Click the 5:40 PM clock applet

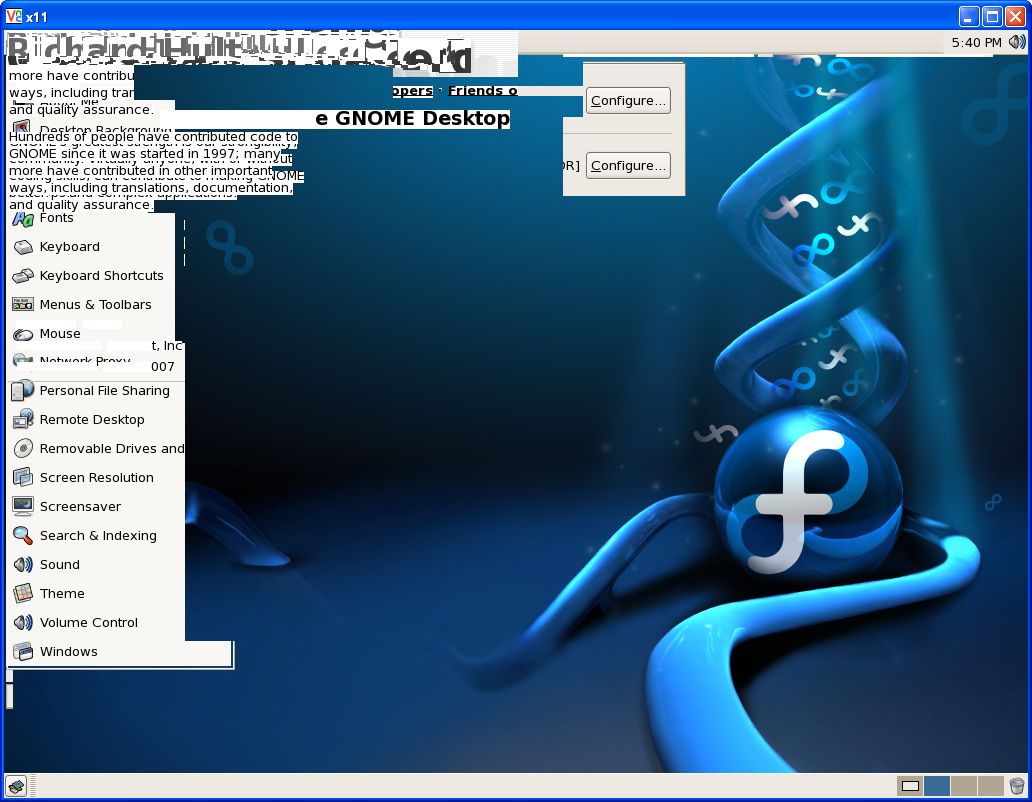point(976,43)
